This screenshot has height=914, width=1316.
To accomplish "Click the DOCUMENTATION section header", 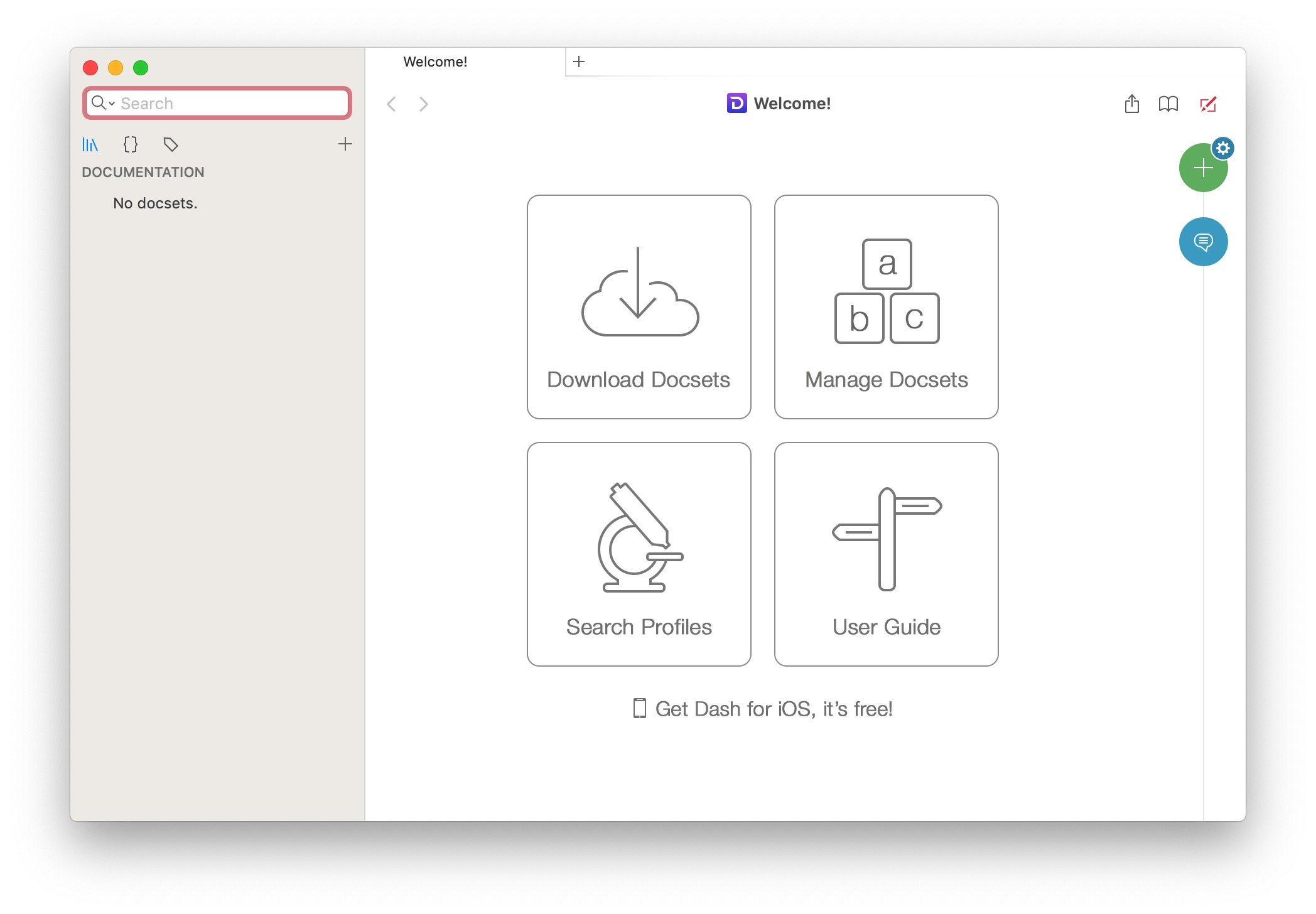I will 143,172.
